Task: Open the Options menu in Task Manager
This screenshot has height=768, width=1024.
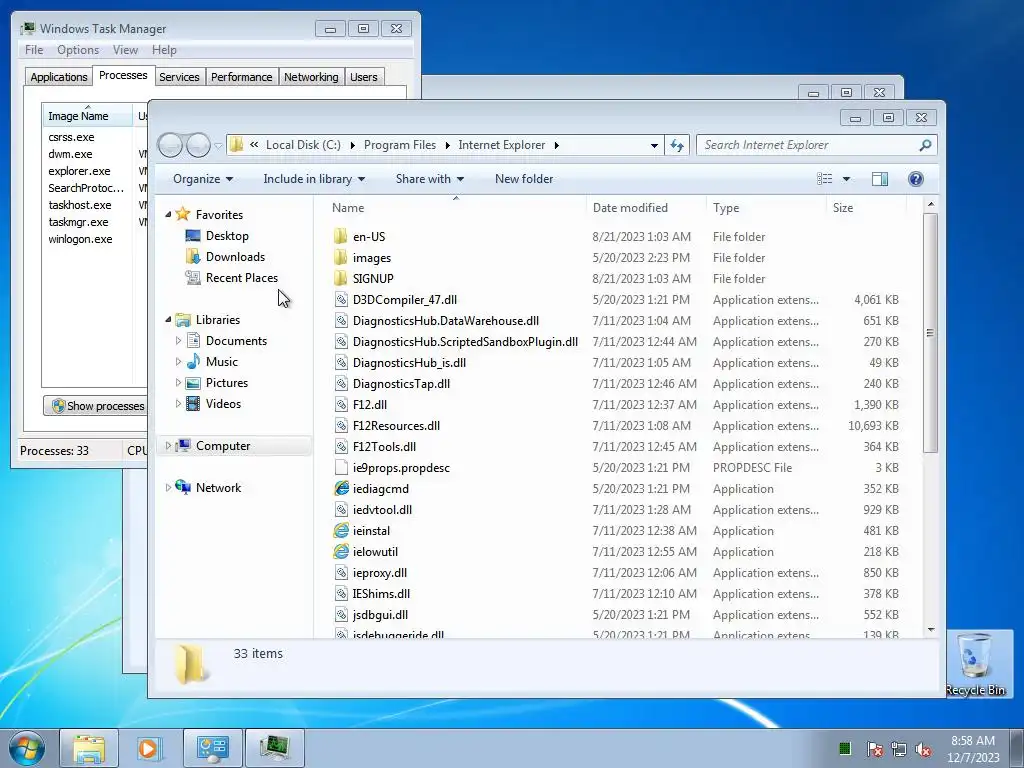Action: click(78, 50)
